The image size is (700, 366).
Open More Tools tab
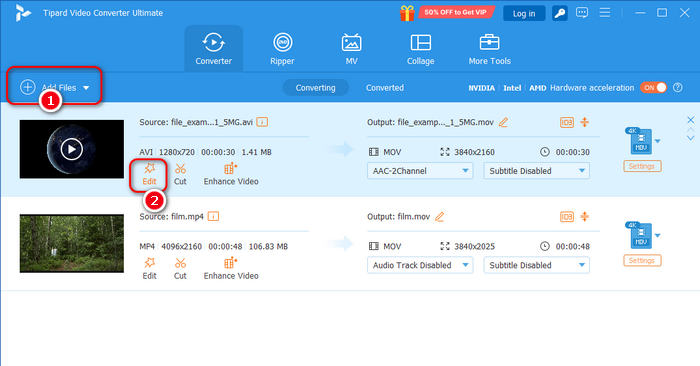pos(489,49)
